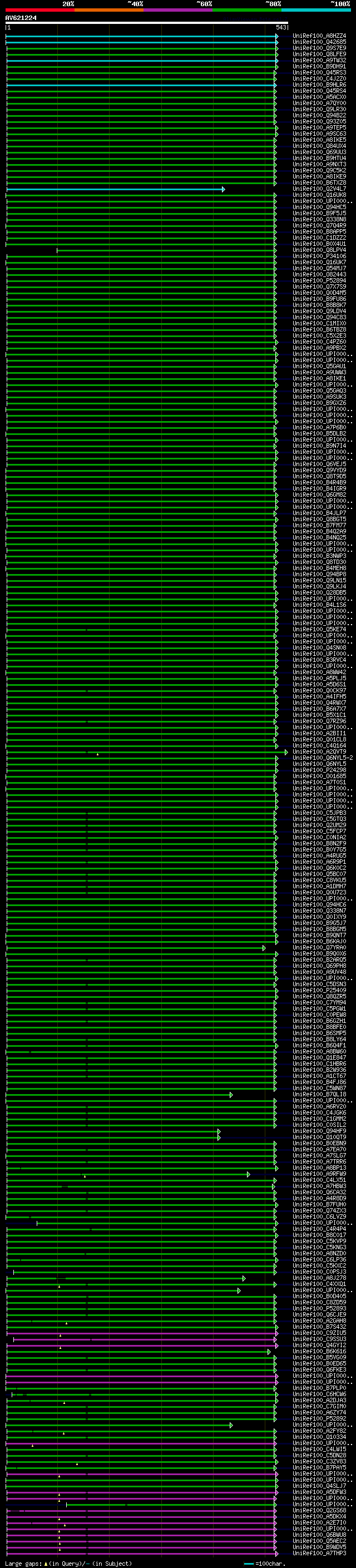This screenshot has height=1568, width=356.
Task: Click the purple ~60% identity color band
Action: click(x=179, y=10)
